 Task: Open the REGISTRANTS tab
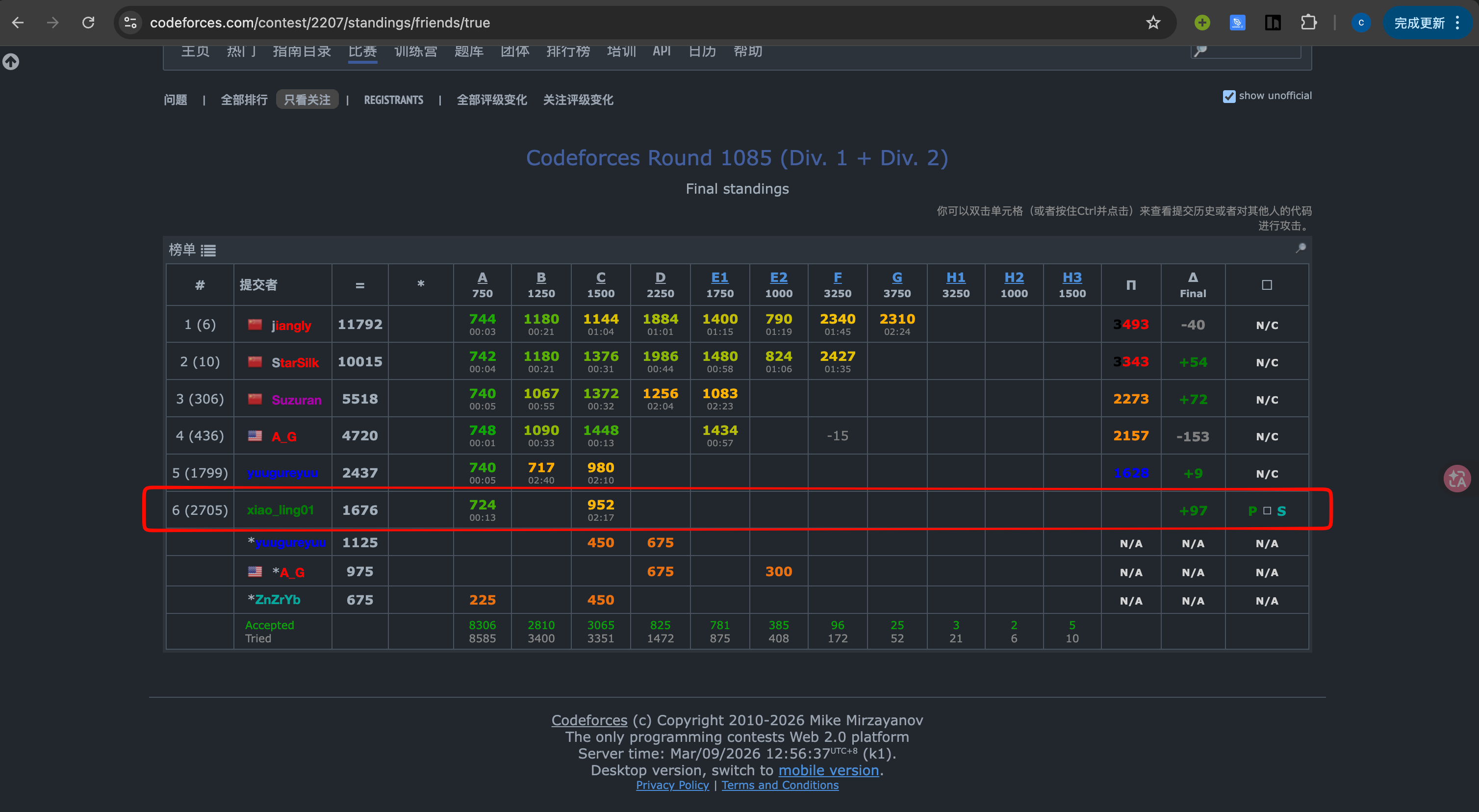click(x=393, y=100)
